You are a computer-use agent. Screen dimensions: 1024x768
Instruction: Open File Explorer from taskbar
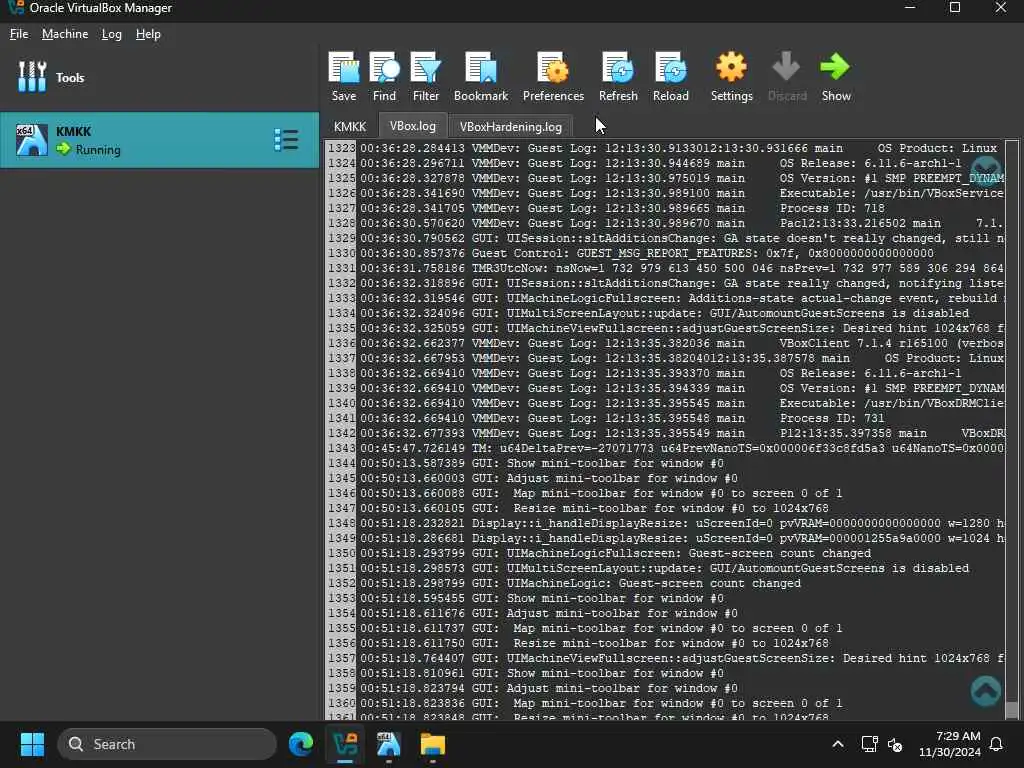click(432, 744)
